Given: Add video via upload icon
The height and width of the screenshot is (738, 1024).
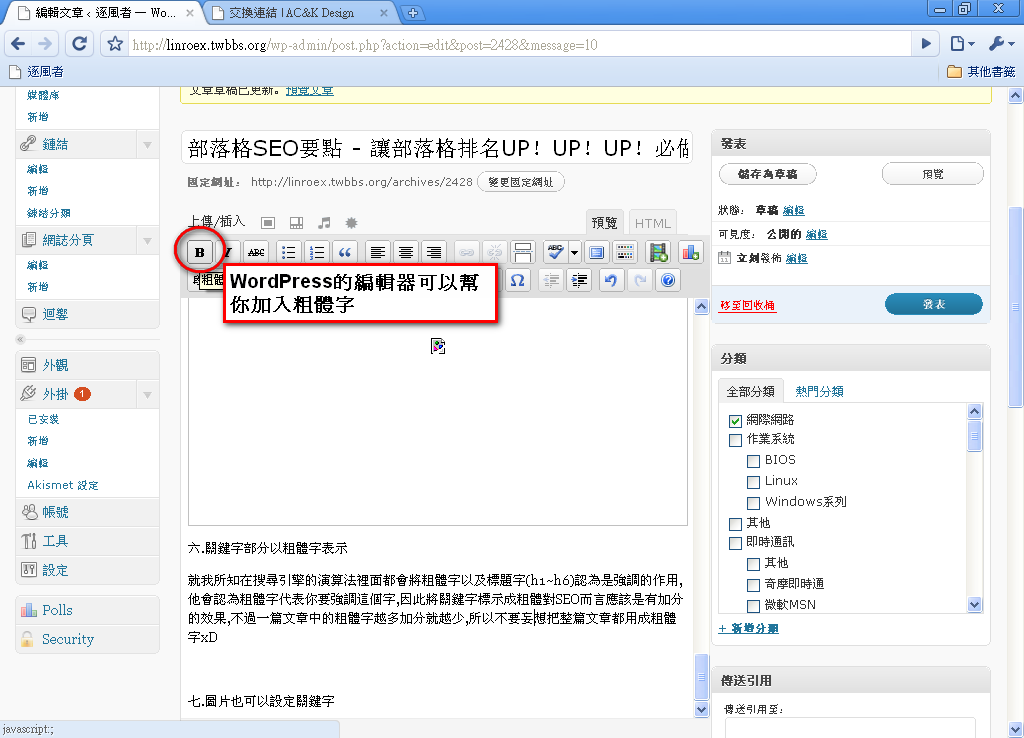Looking at the screenshot, I should click(x=296, y=223).
